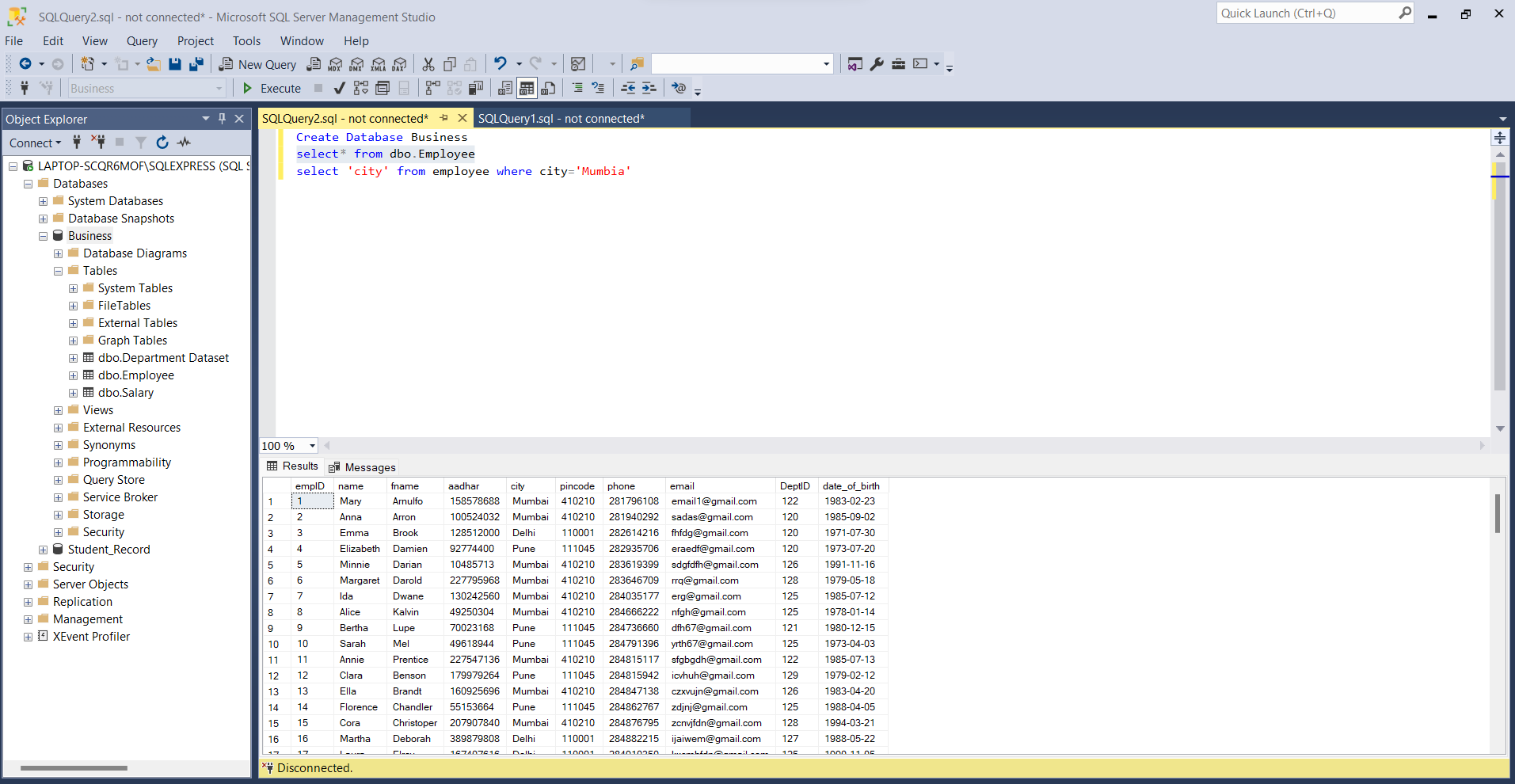Image resolution: width=1515 pixels, height=784 pixels.
Task: Open a file with the Open File icon
Action: [154, 64]
